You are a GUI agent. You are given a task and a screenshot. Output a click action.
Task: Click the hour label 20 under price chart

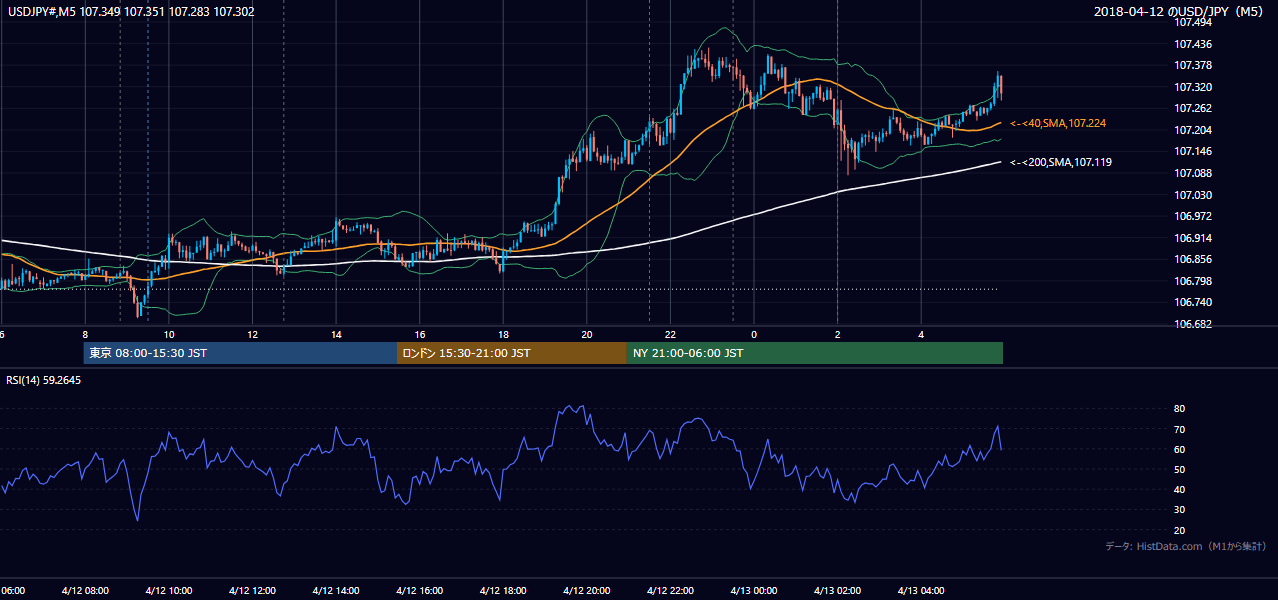(587, 335)
